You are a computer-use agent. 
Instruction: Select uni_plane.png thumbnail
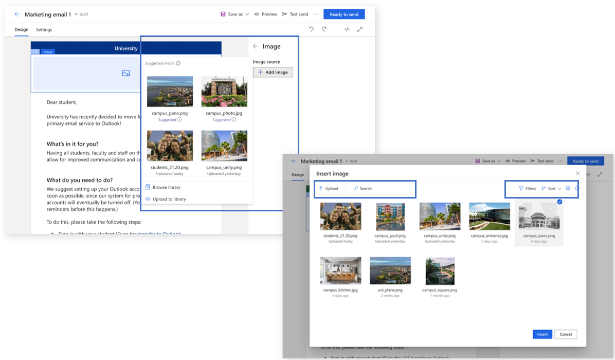point(390,271)
